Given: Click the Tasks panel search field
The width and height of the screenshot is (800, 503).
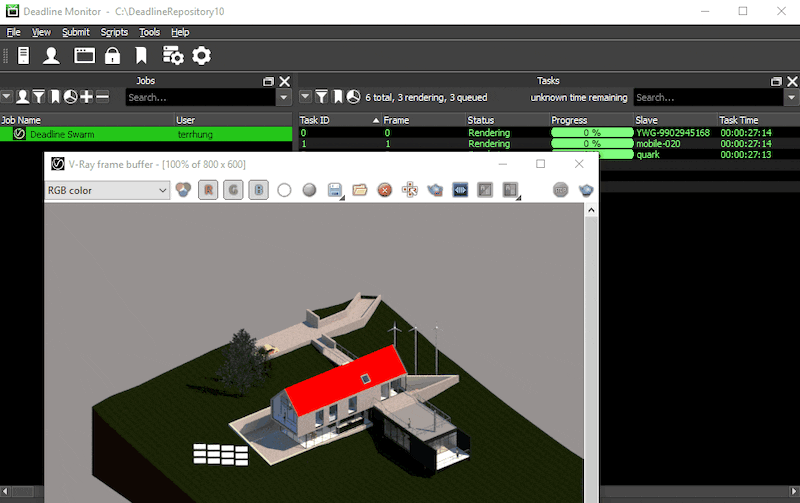Looking at the screenshot, I should tap(708, 97).
